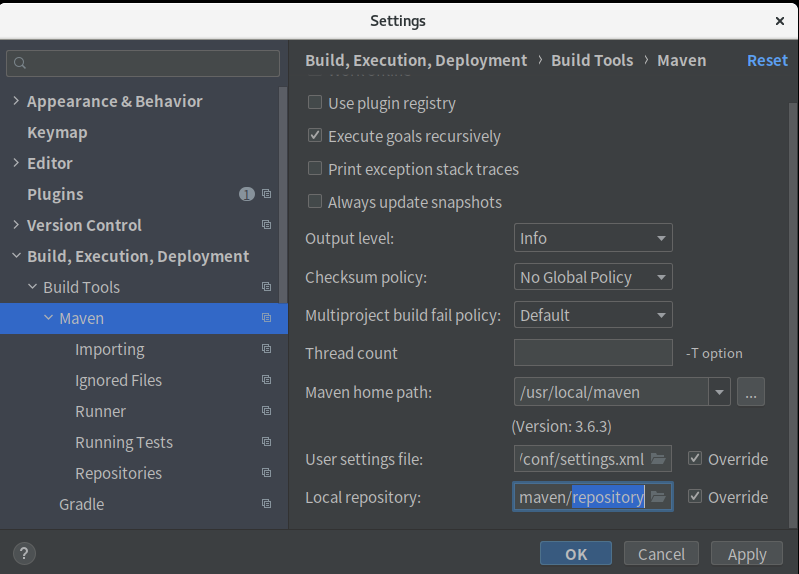799x574 pixels.
Task: Toggle Execute goals recursively checkbox
Action: [x=315, y=136]
